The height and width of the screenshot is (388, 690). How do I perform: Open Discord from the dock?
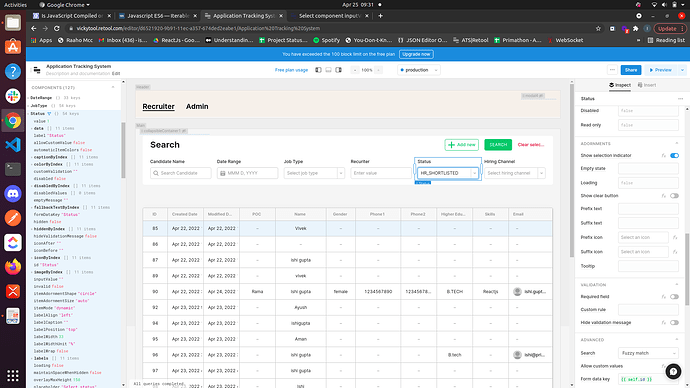click(13, 194)
